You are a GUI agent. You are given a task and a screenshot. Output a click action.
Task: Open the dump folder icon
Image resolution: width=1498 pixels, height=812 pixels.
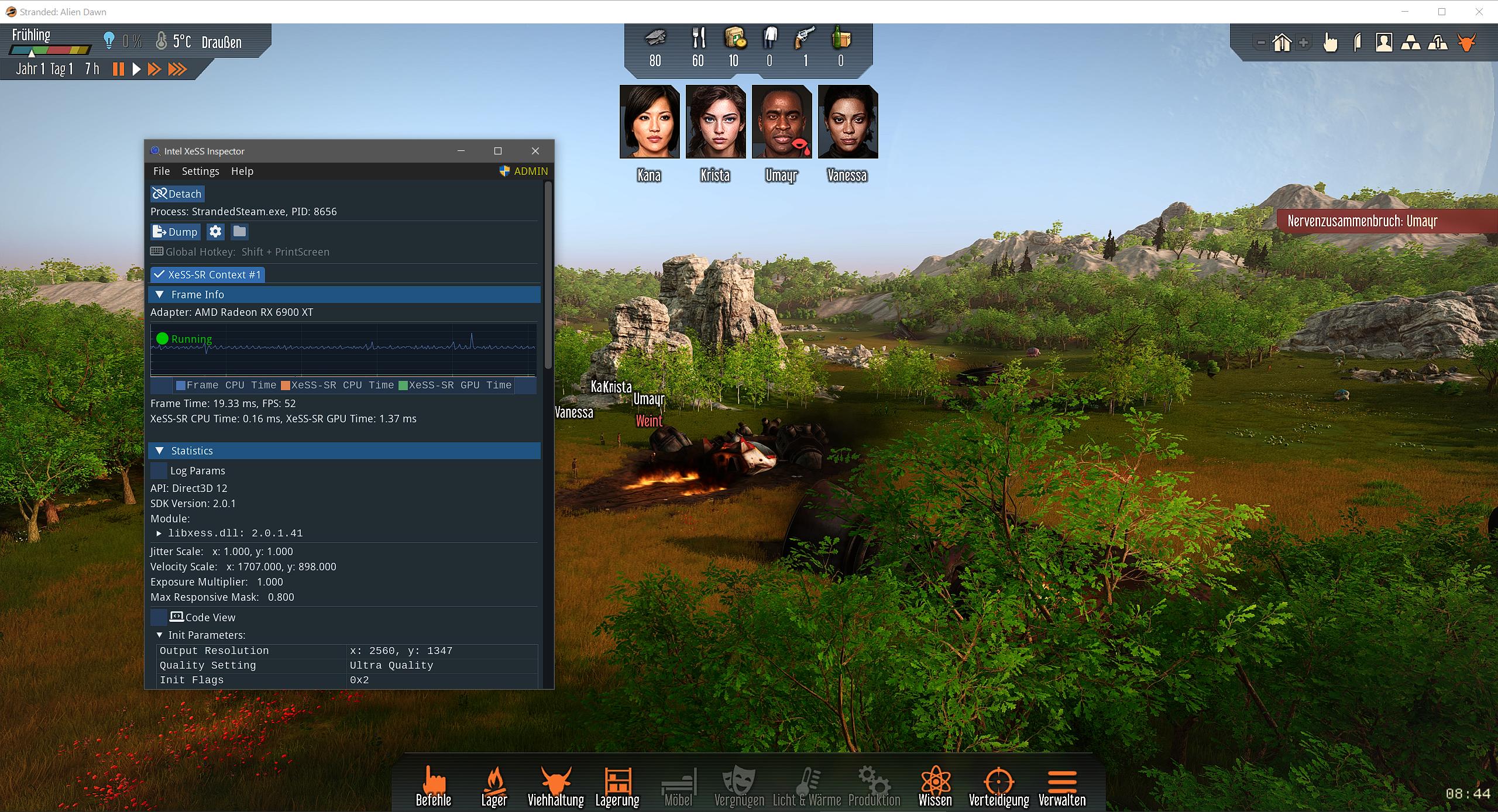click(239, 232)
